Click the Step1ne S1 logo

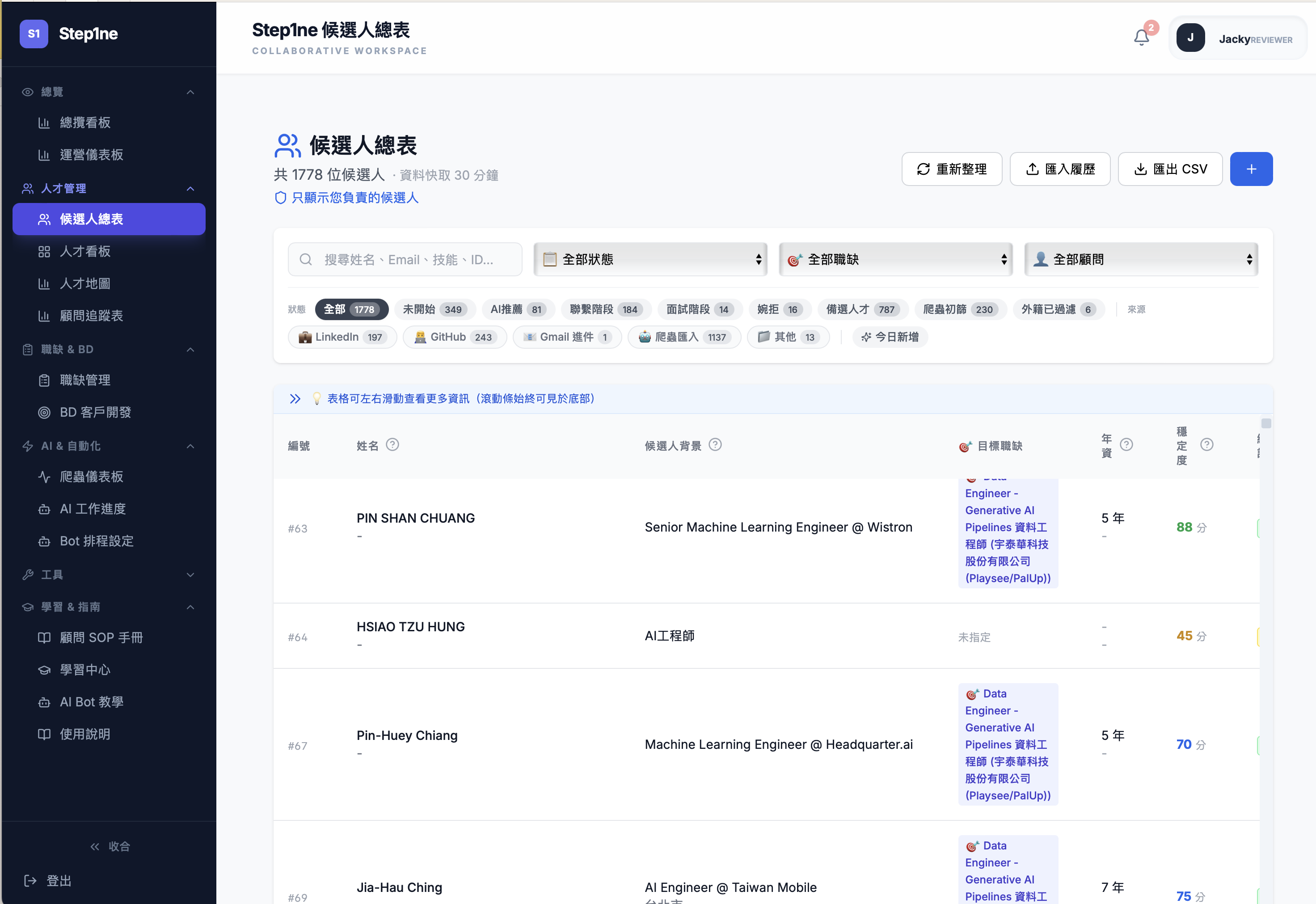[34, 34]
